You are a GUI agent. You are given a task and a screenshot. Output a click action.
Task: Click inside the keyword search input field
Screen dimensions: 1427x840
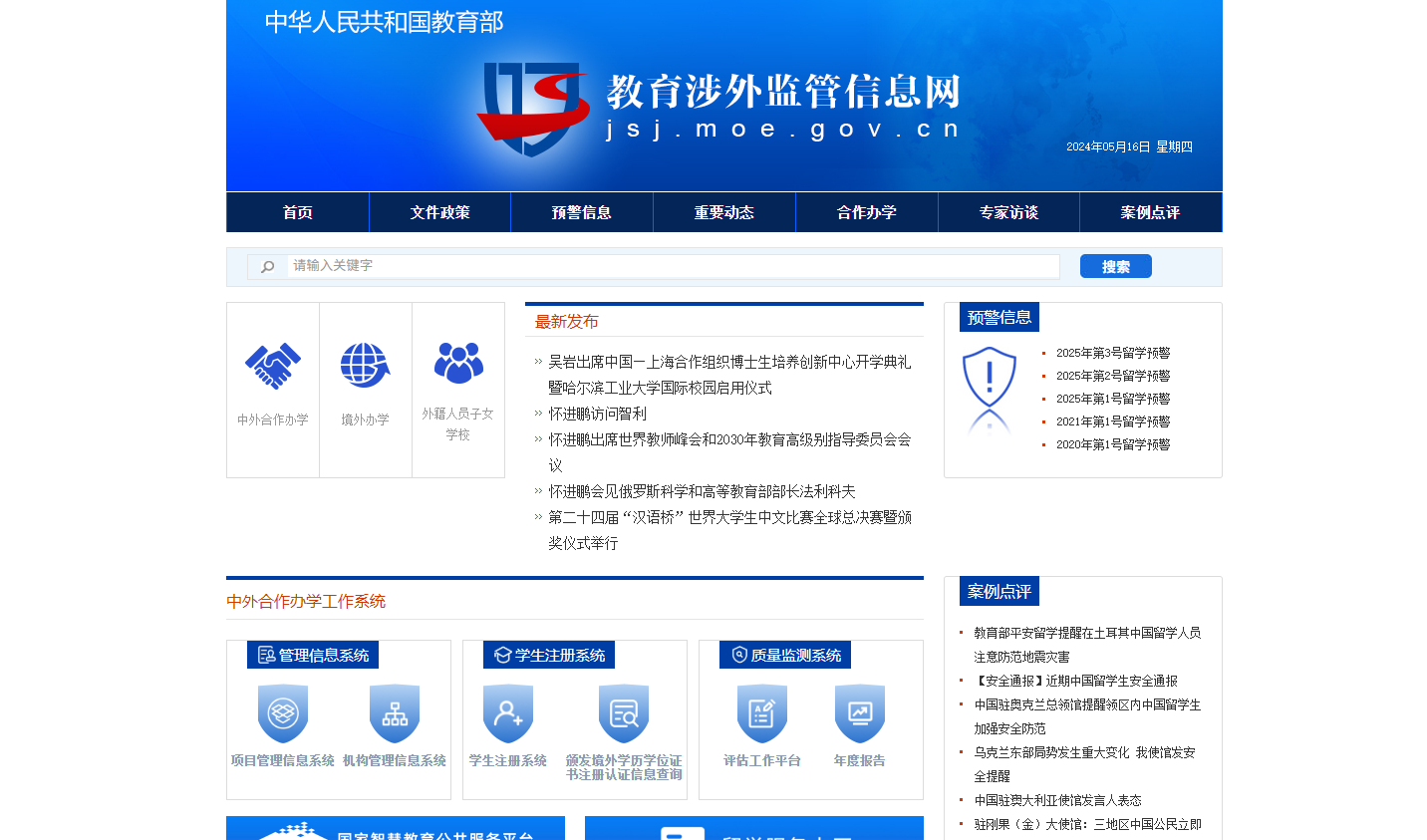point(598,265)
